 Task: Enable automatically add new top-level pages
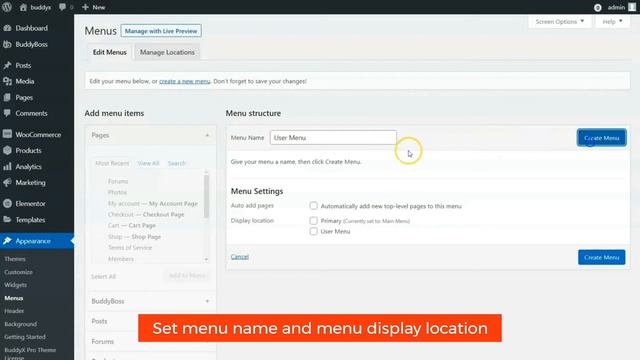[313, 206]
